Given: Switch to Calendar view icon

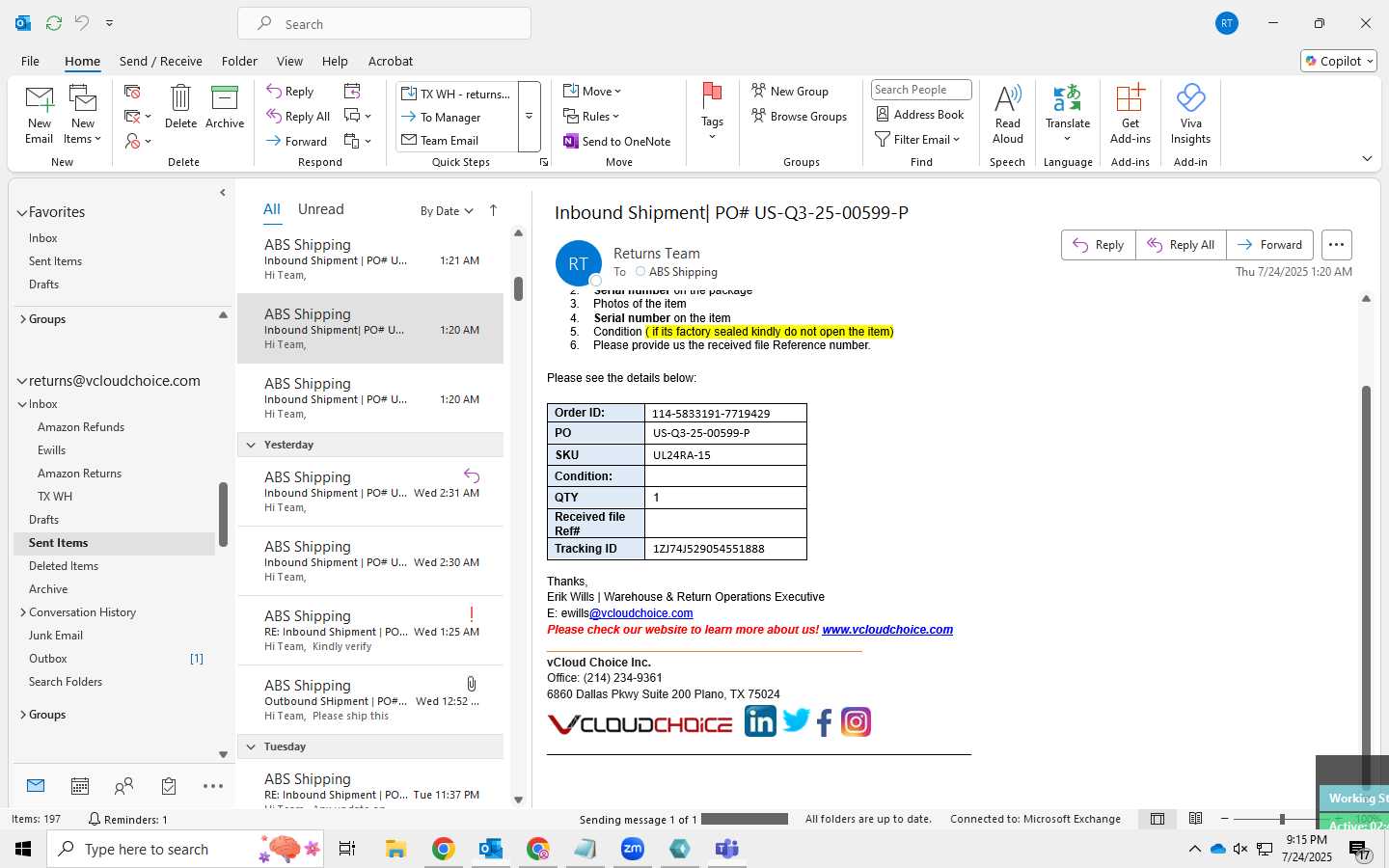Looking at the screenshot, I should point(80,786).
